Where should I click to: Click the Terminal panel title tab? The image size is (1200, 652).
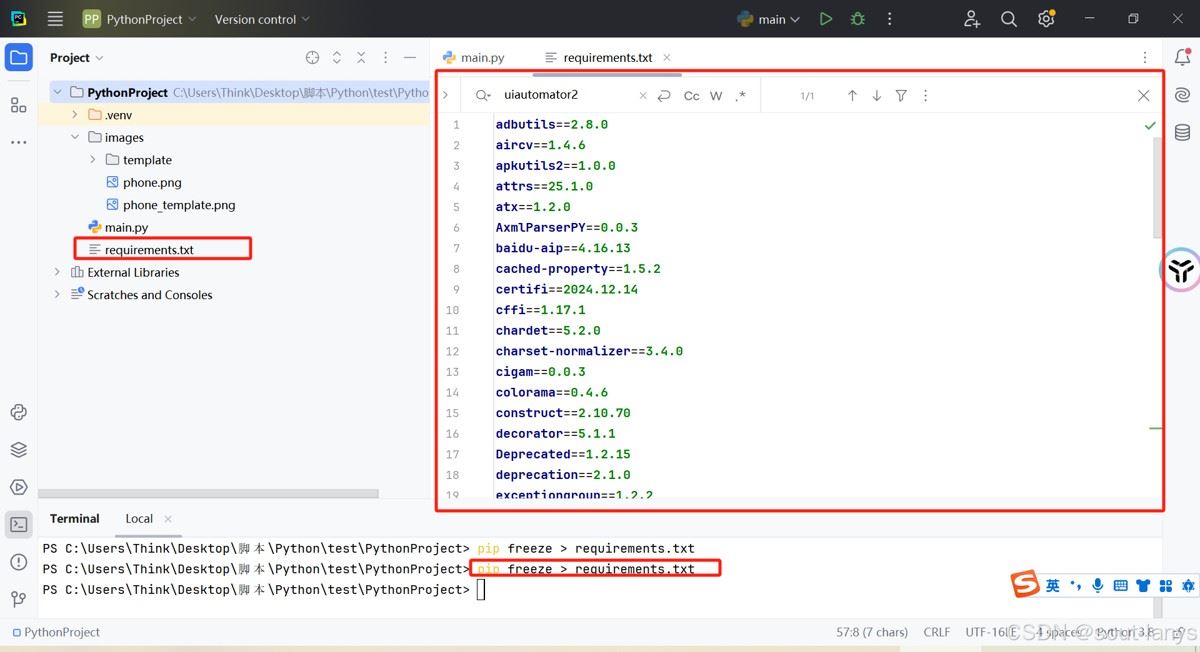pos(75,518)
